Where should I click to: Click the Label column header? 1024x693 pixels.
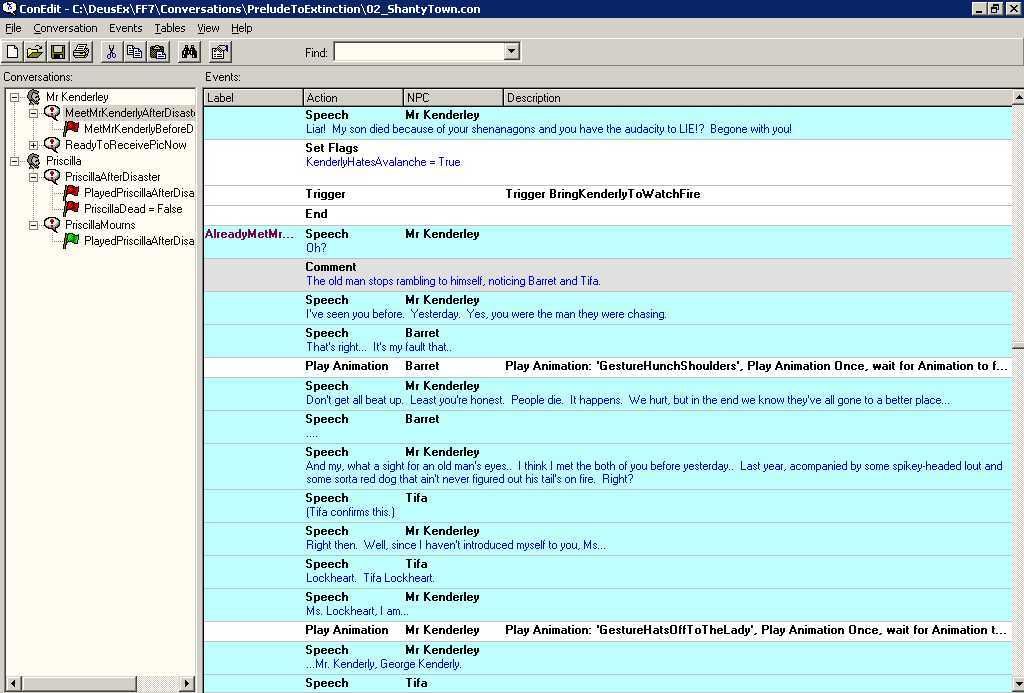253,98
